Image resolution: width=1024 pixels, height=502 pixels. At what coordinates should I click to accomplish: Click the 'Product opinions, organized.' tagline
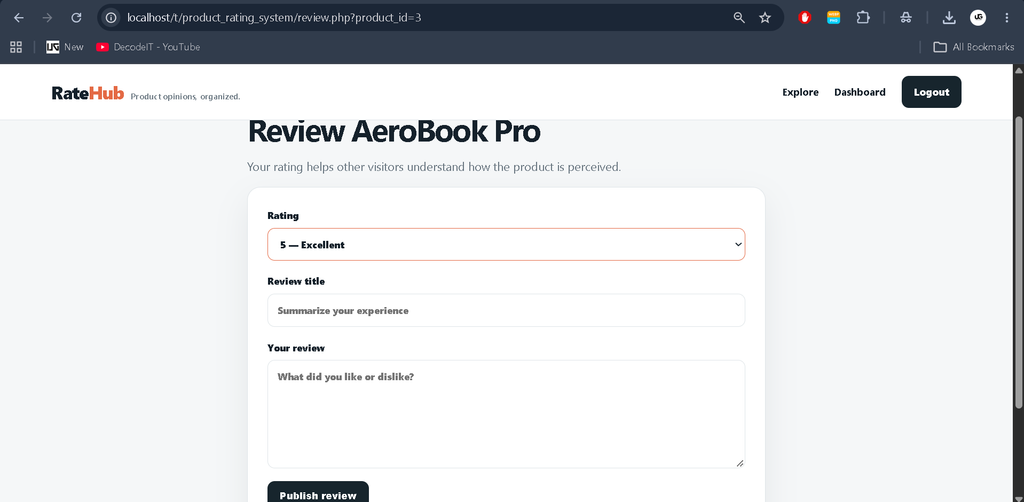[185, 97]
